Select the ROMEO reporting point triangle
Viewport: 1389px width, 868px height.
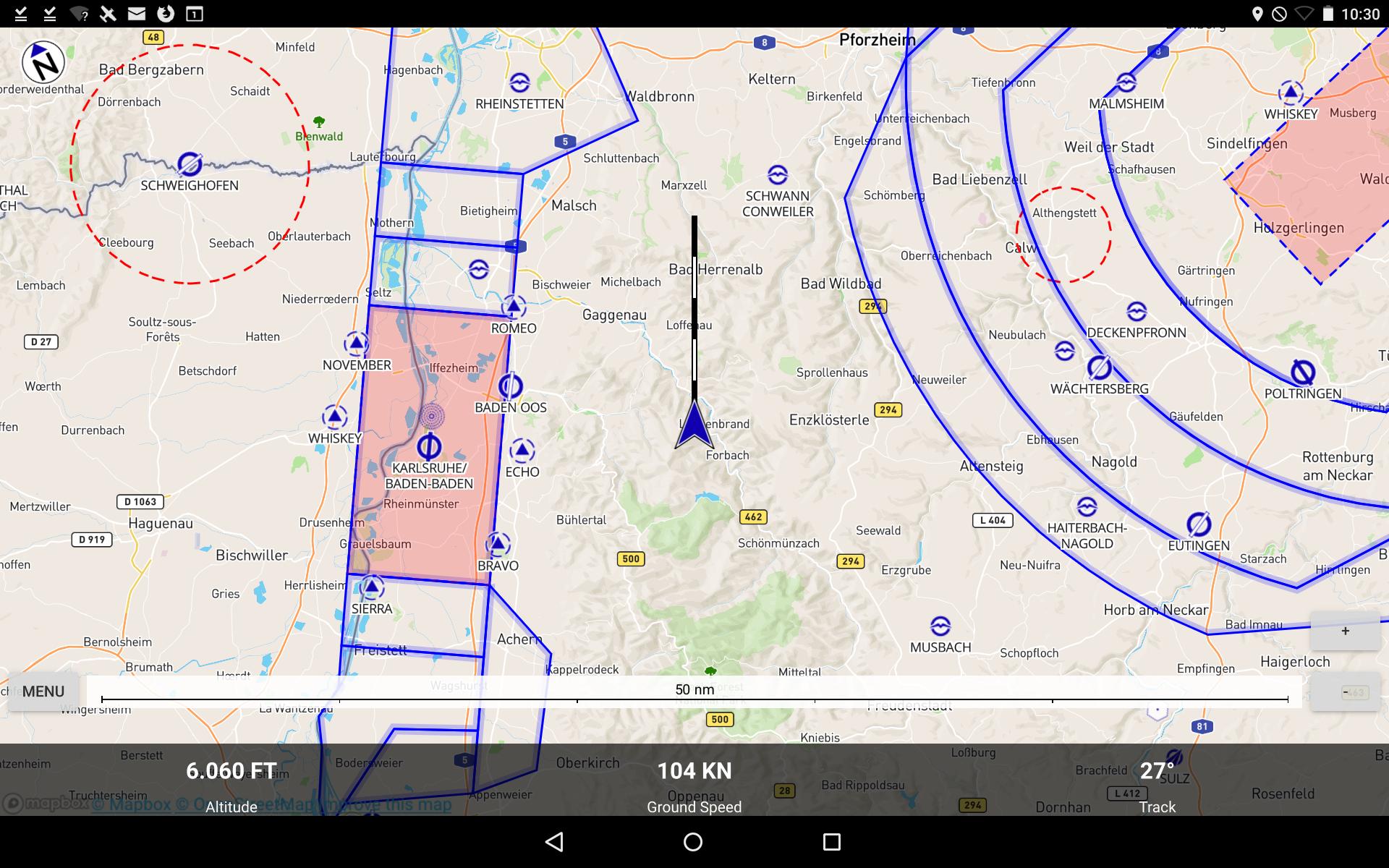pos(514,307)
